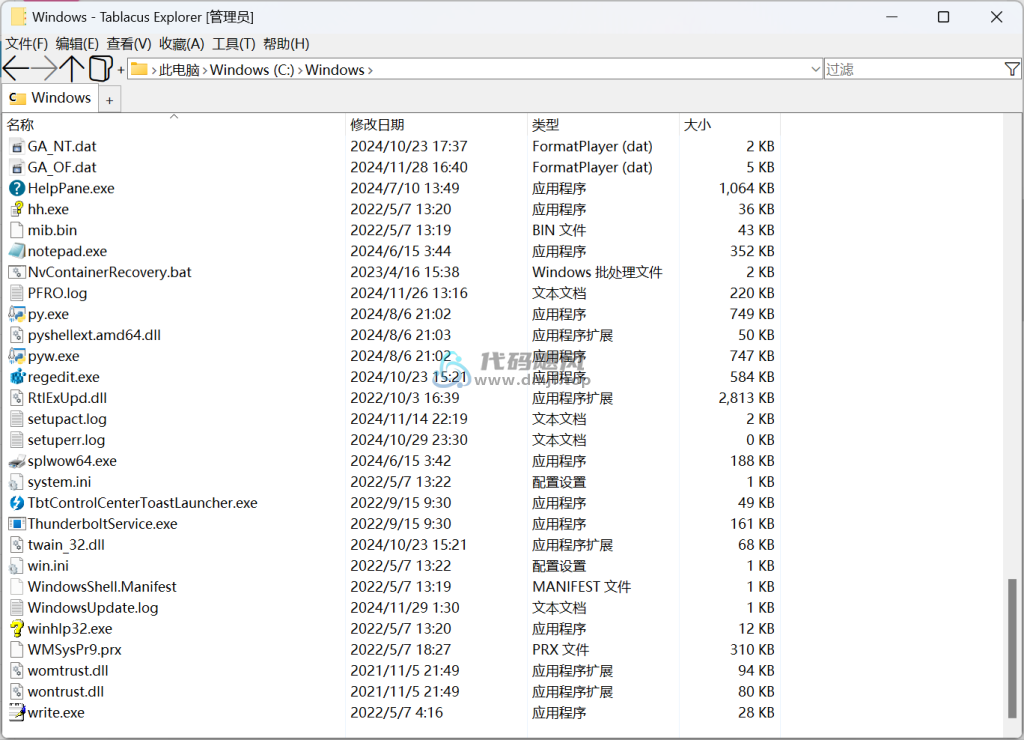Click the Windows breadcrumb segment
Viewport: 1024px width, 740px height.
point(335,70)
